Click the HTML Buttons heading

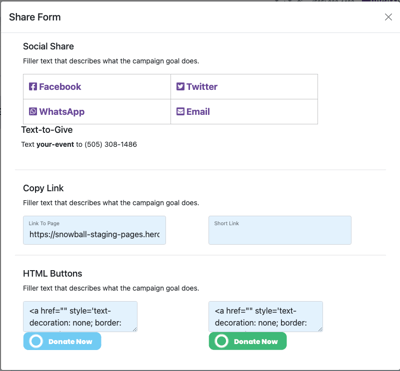click(52, 273)
